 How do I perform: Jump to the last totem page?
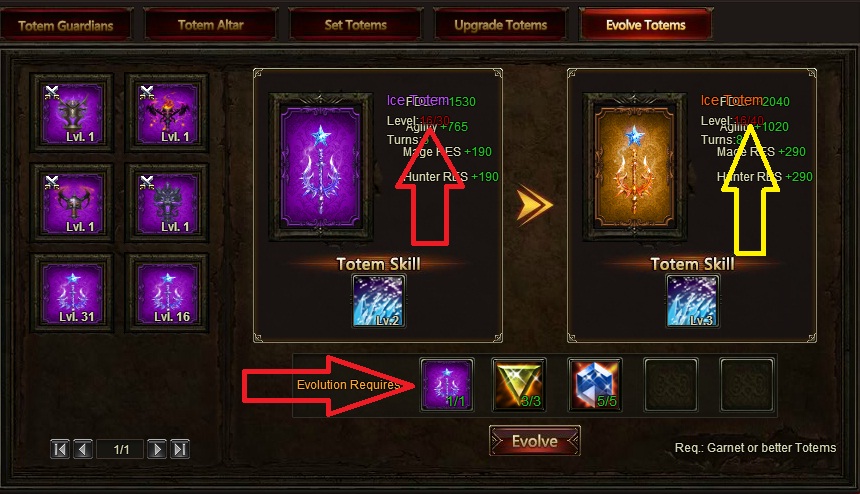(x=180, y=450)
